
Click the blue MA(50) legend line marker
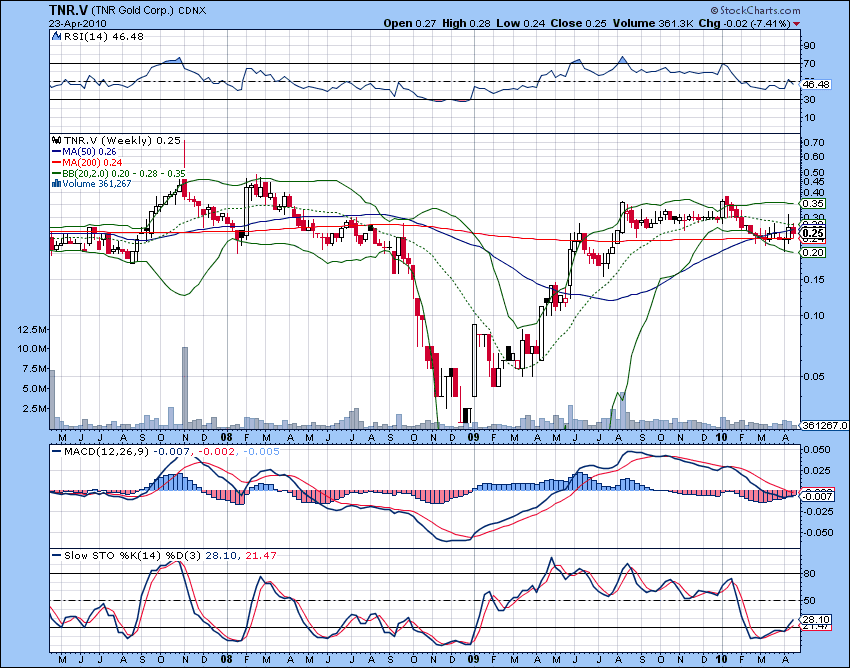(56, 152)
